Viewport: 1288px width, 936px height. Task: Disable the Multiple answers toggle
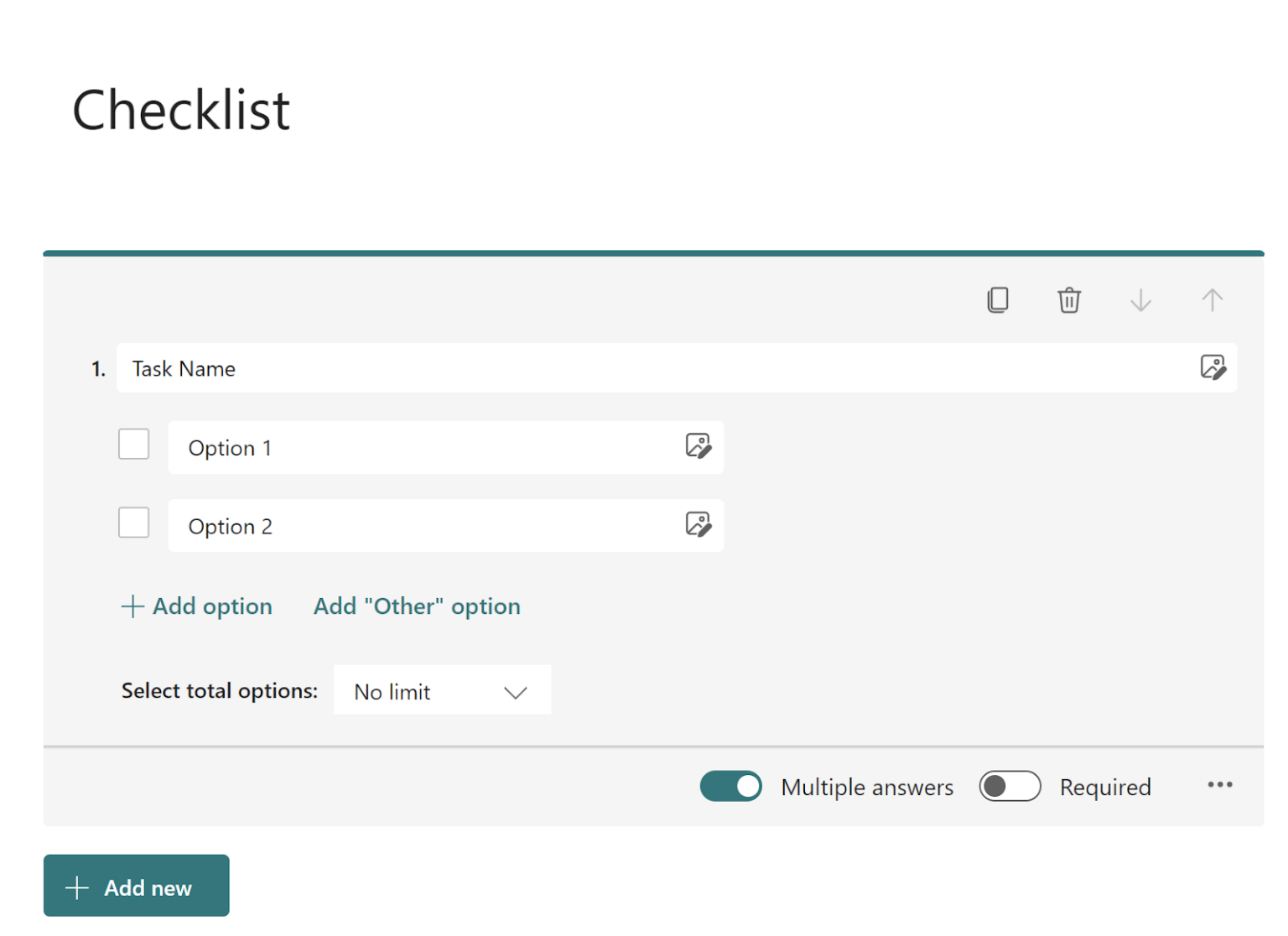pyautogui.click(x=730, y=786)
